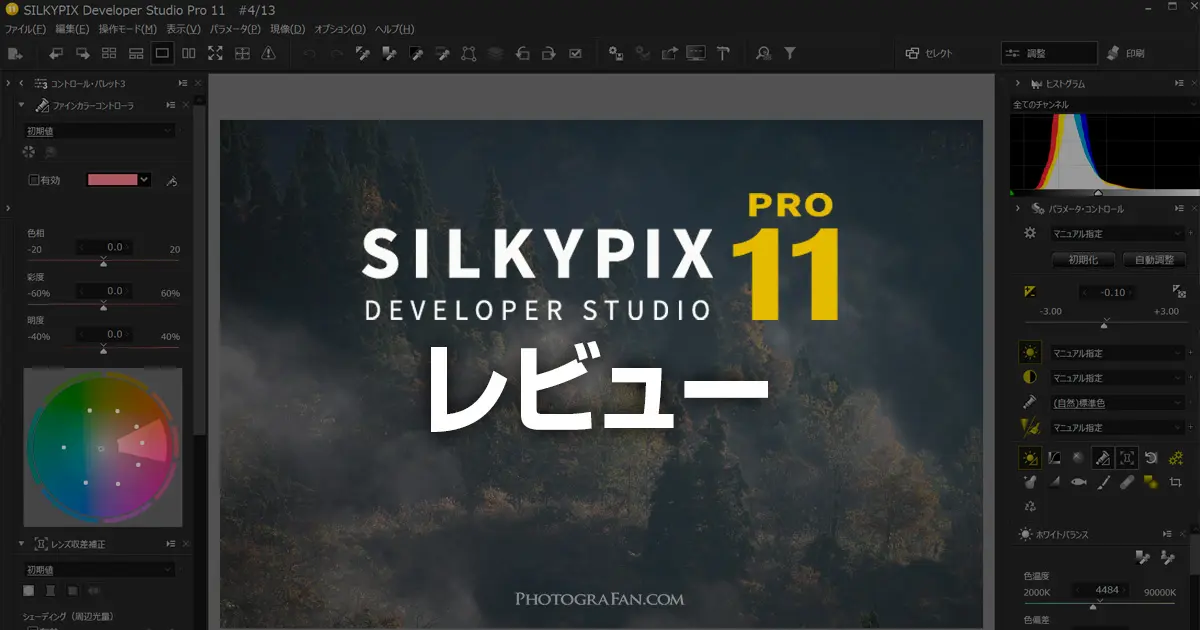Click the 色相 hue slider handle
Viewport: 1200px width, 630px height.
103,262
